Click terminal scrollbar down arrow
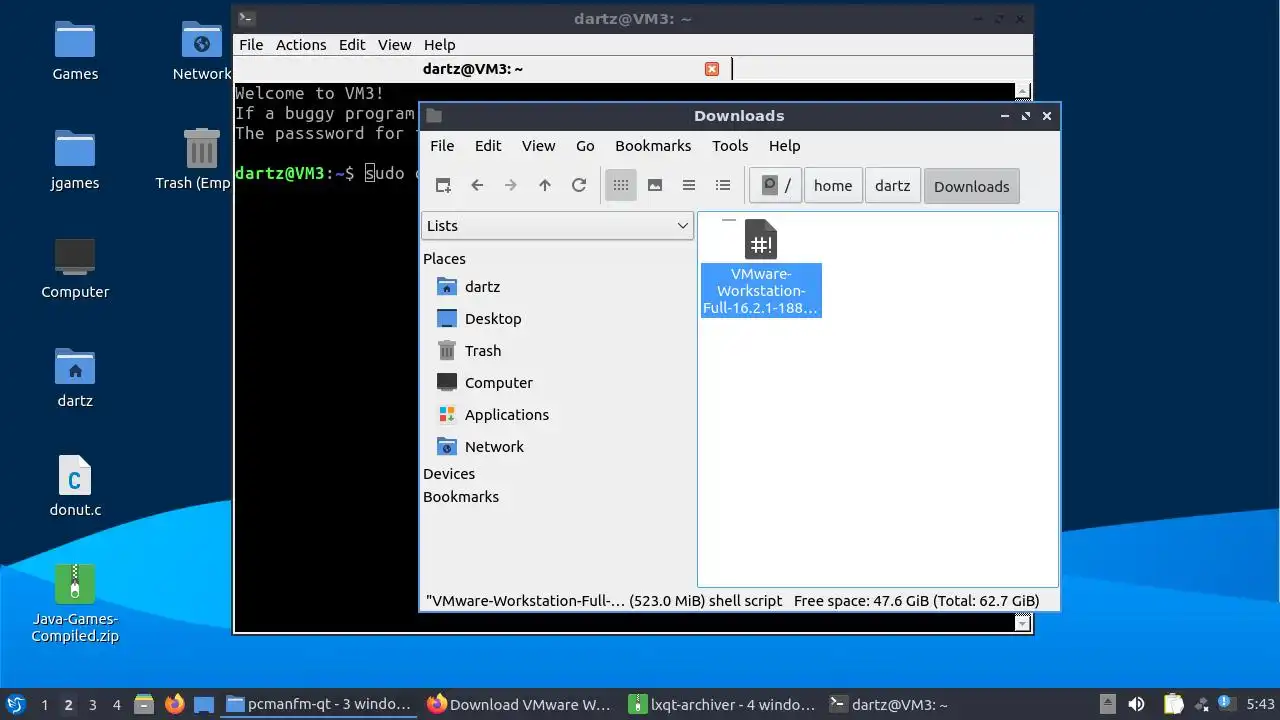 (x=1022, y=622)
